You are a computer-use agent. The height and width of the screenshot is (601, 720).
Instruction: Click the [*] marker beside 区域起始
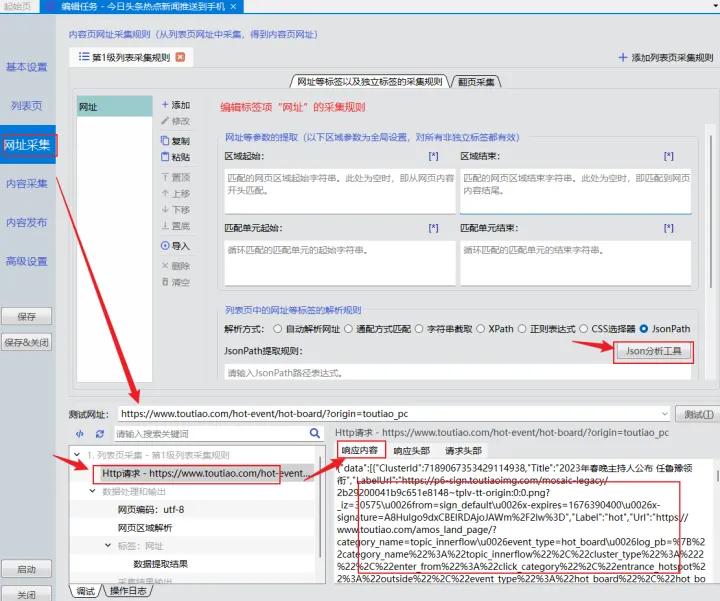coord(433,156)
